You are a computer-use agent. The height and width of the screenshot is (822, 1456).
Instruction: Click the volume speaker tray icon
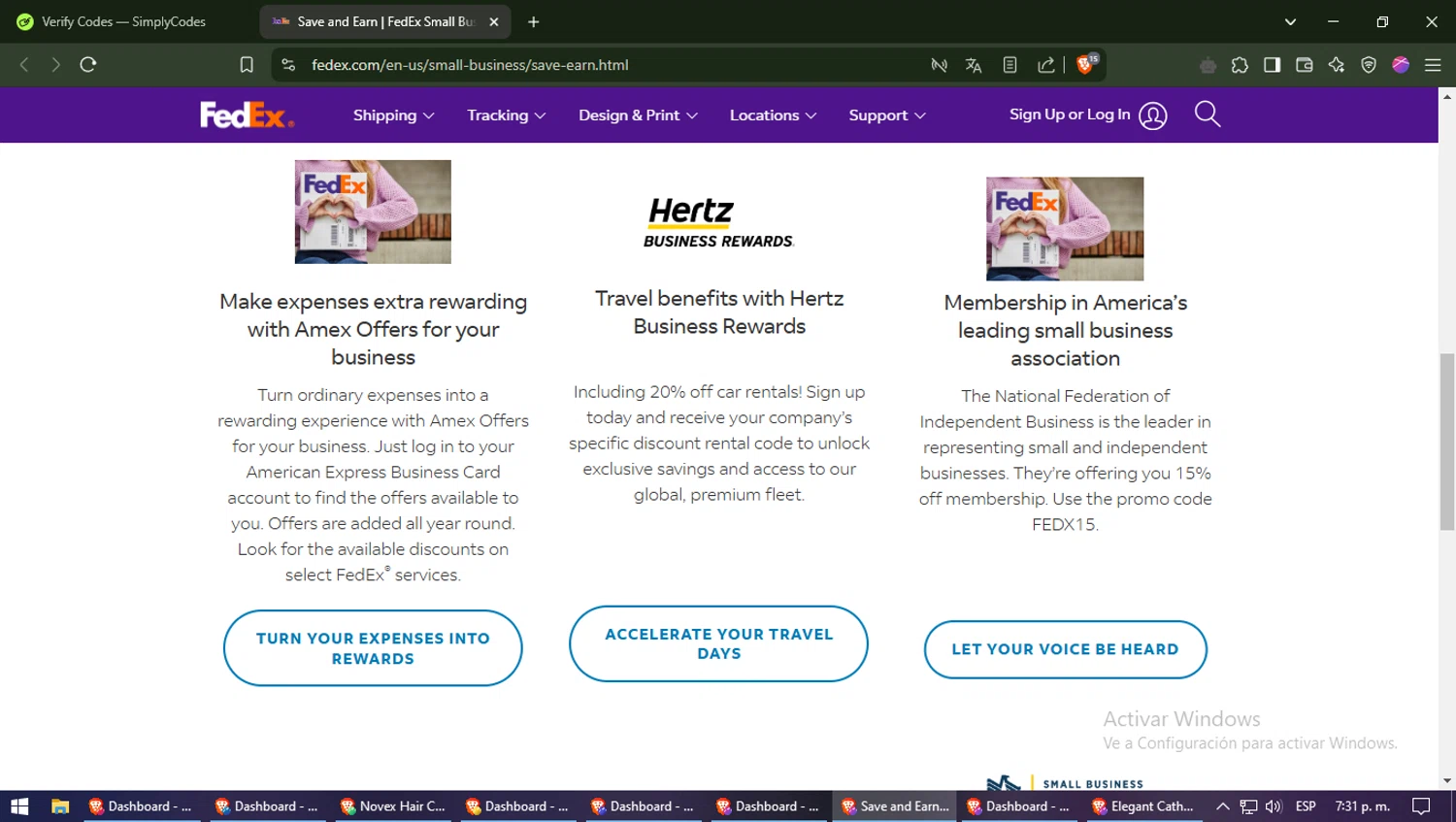click(x=1274, y=806)
